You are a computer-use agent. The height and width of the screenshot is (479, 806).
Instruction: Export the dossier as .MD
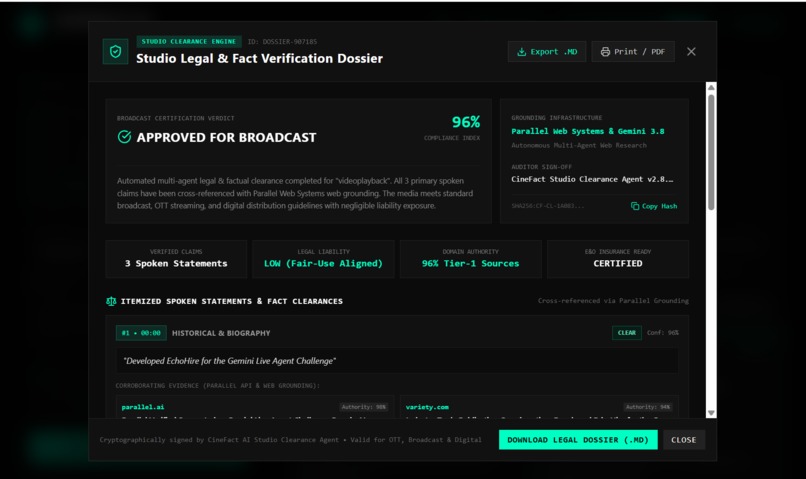click(x=547, y=51)
